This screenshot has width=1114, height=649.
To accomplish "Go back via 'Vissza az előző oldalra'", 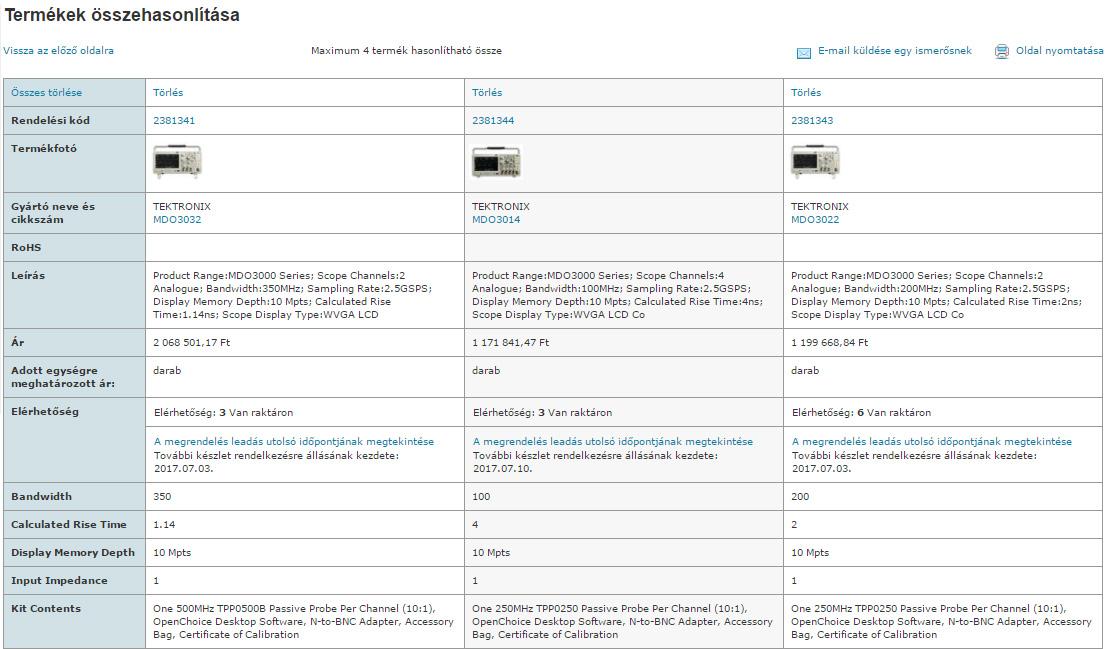I will 58,50.
